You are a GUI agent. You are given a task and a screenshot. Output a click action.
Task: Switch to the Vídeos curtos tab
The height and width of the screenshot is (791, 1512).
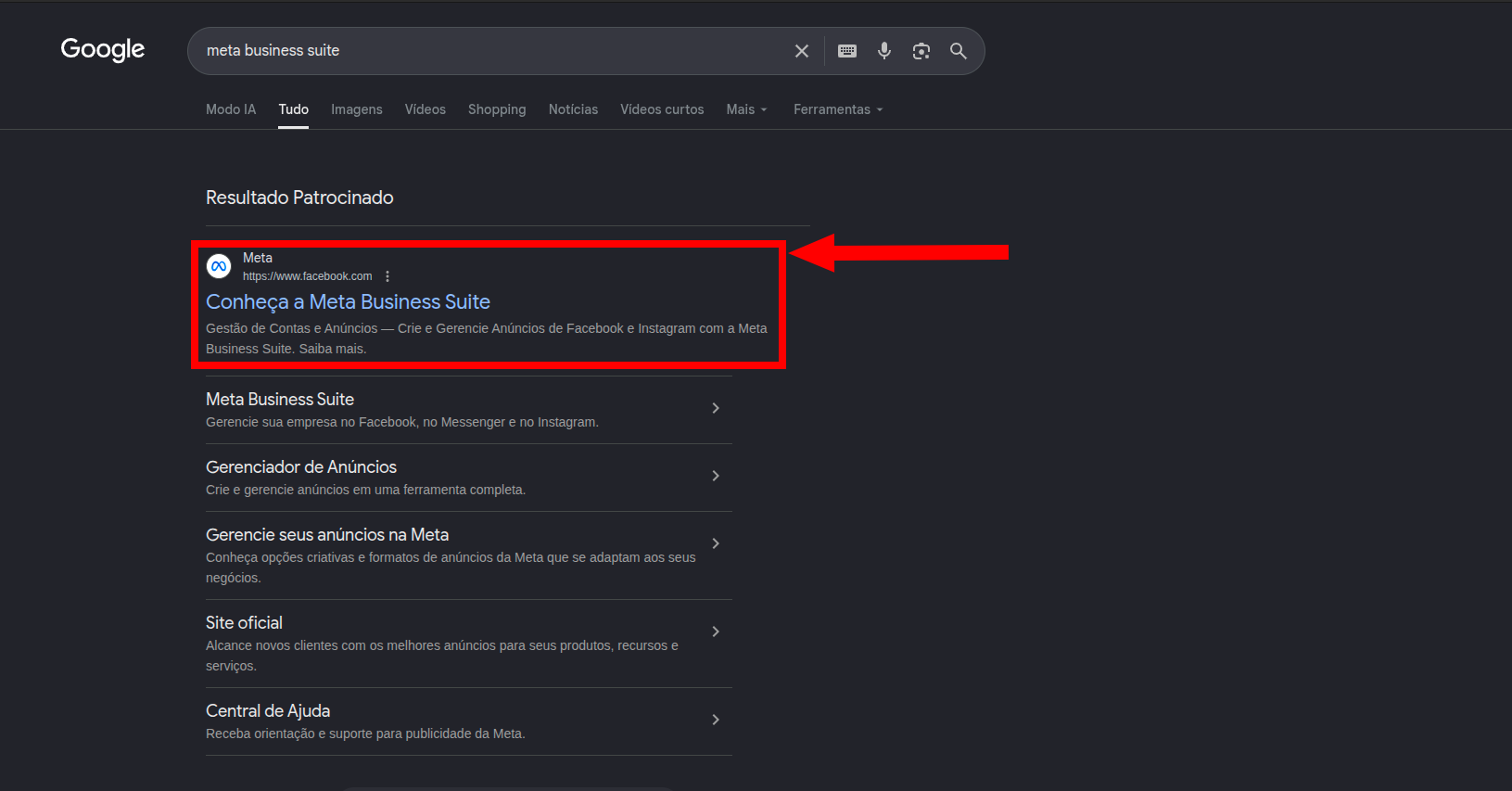click(x=662, y=109)
